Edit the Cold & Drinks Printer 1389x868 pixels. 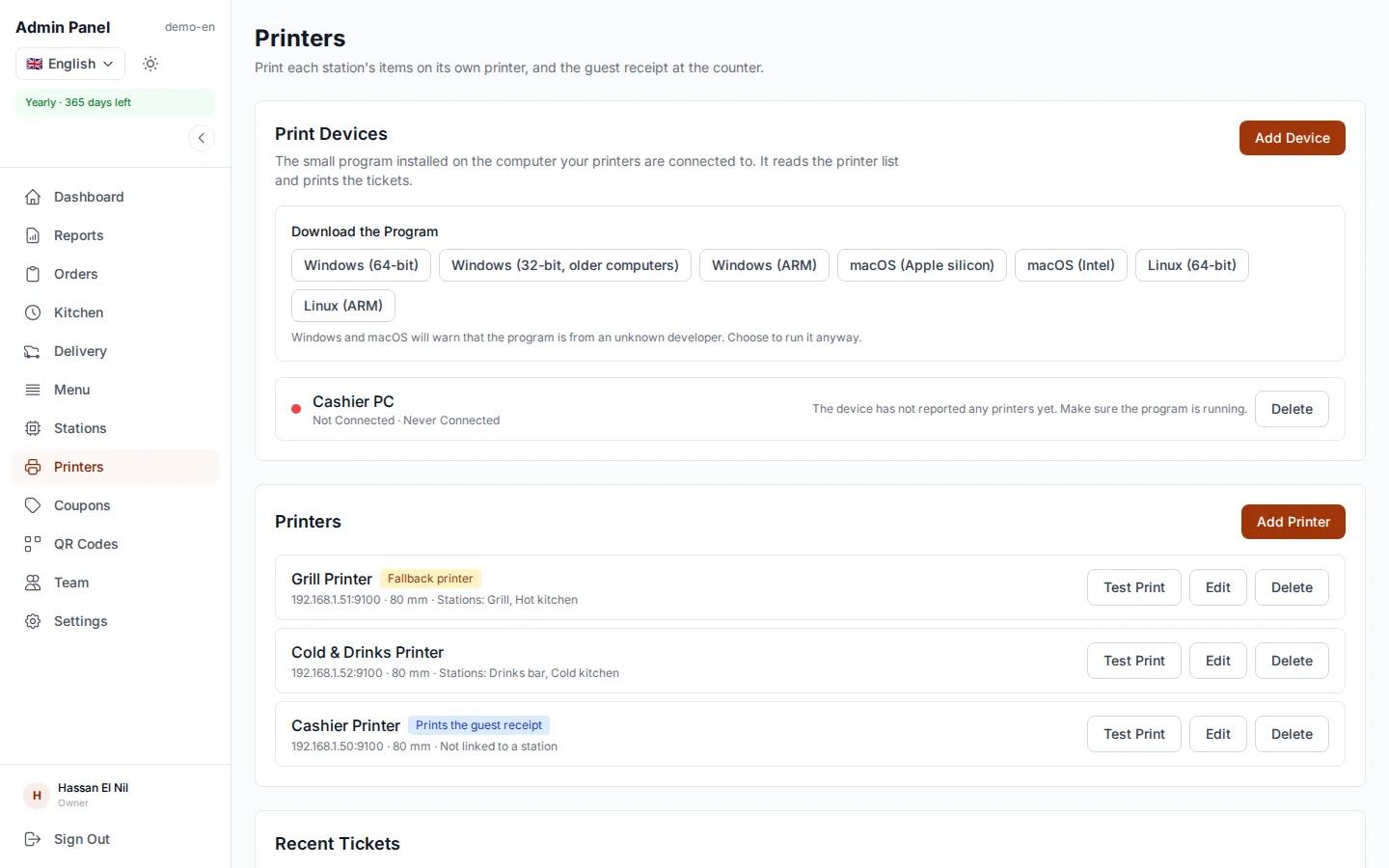point(1218,661)
